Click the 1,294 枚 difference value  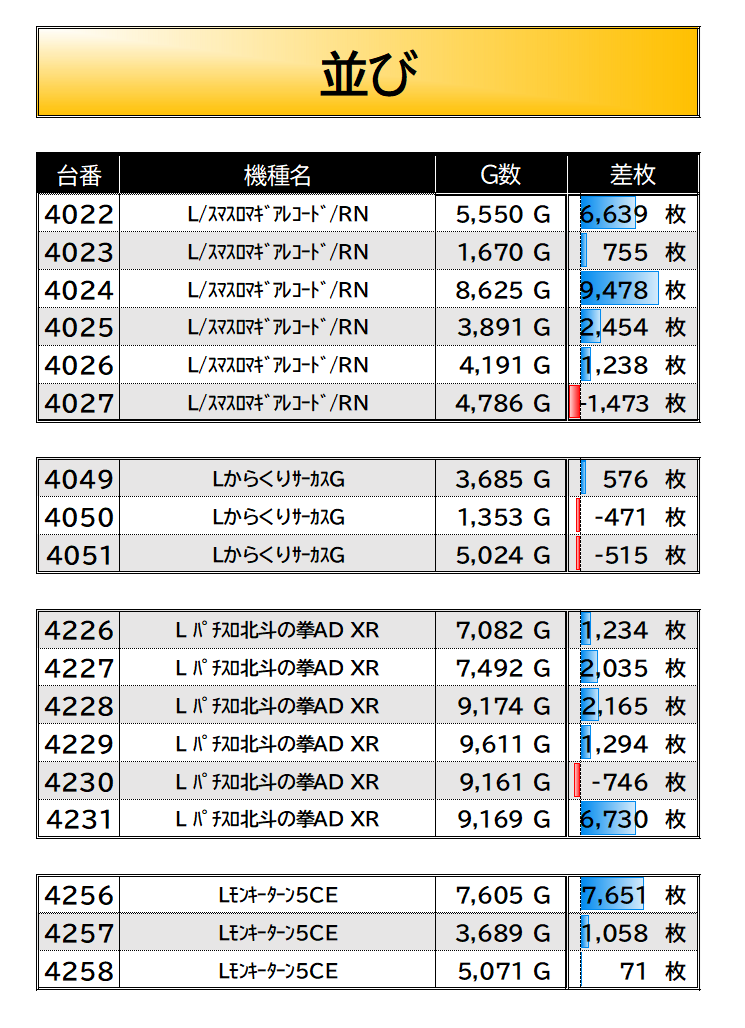(633, 744)
